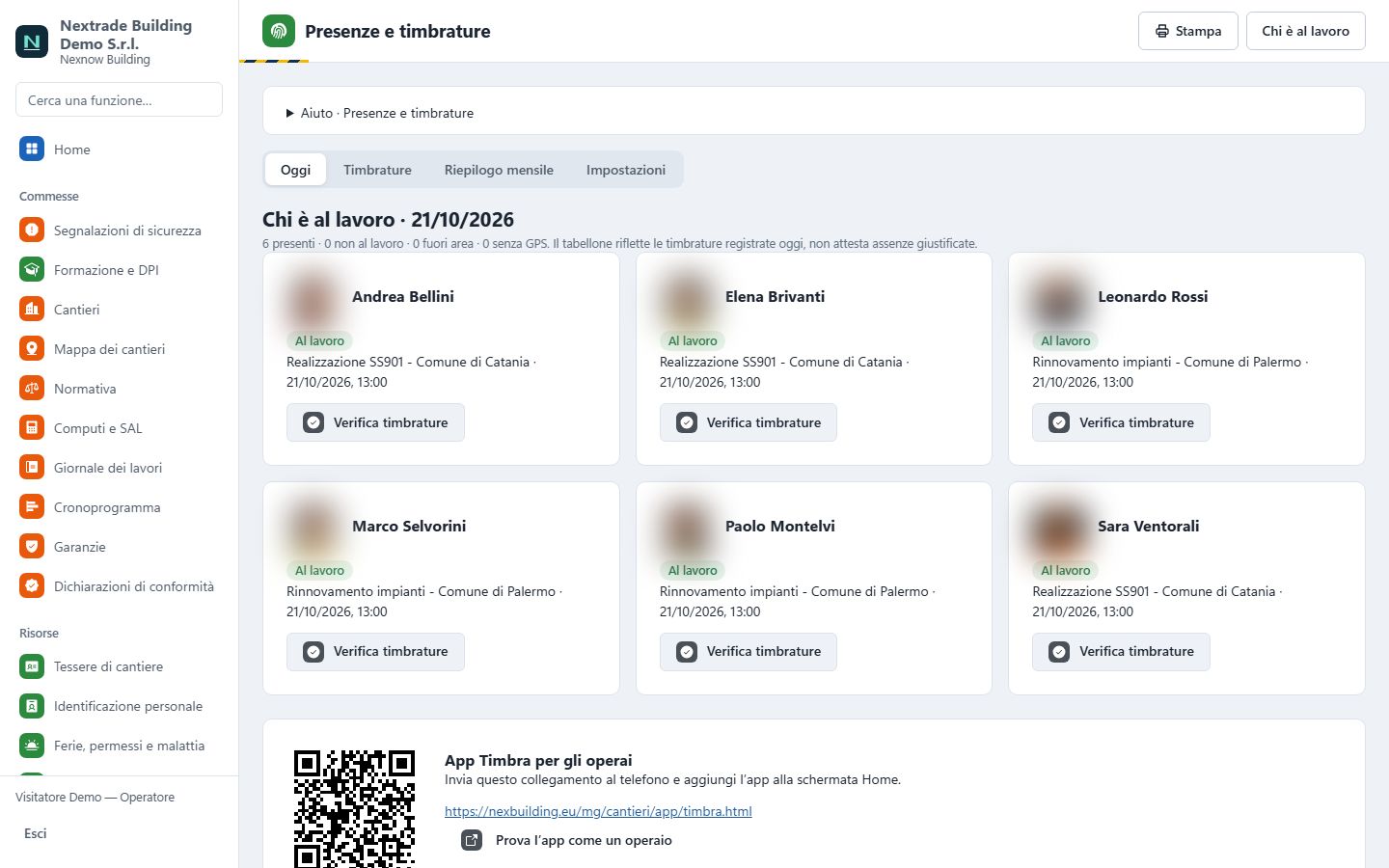Viewport: 1389px width, 868px height.
Task: Open Dichiarazioni di conformità icon
Action: pyautogui.click(x=32, y=586)
